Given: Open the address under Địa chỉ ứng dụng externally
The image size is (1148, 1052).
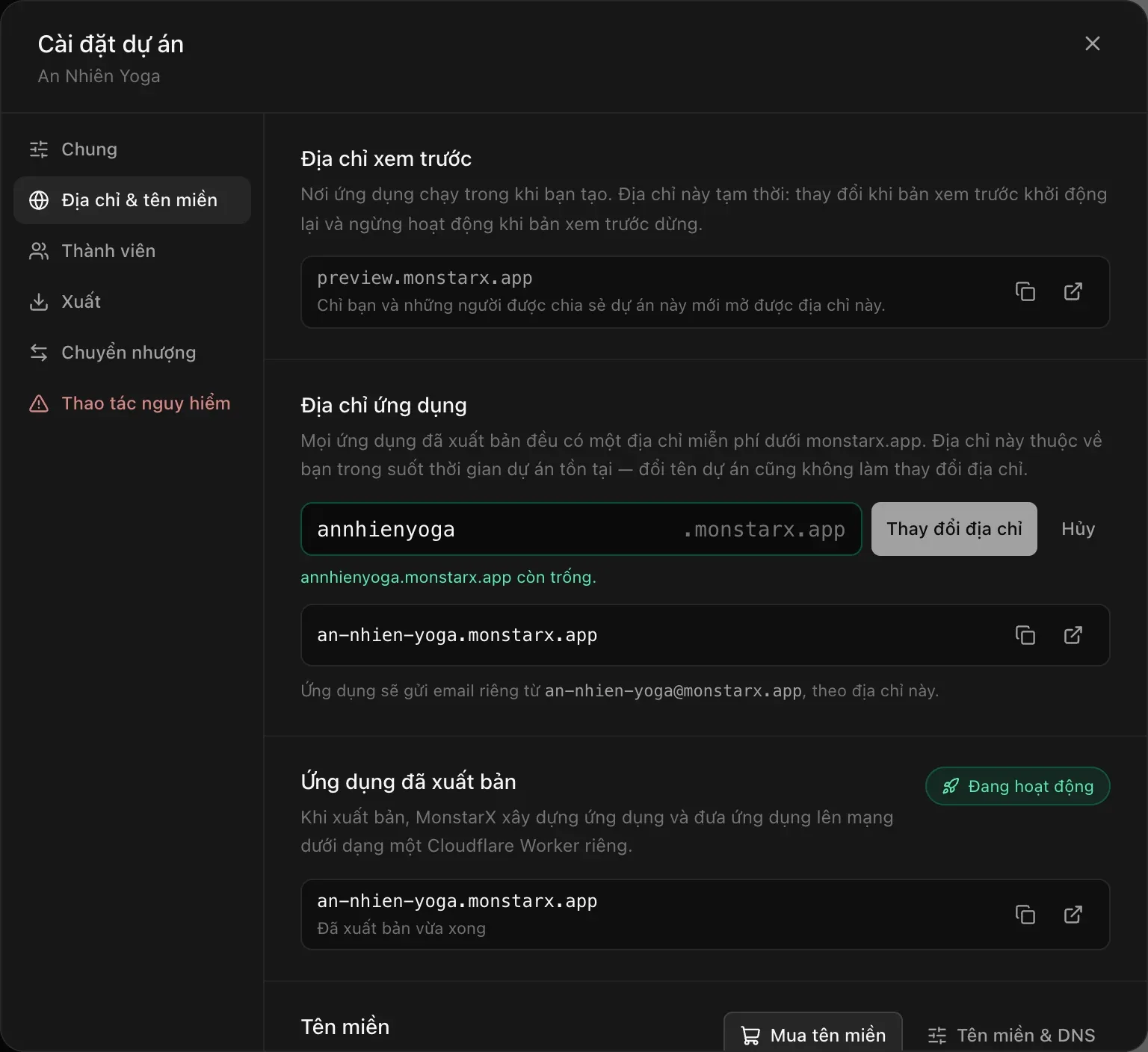Looking at the screenshot, I should click(1073, 635).
